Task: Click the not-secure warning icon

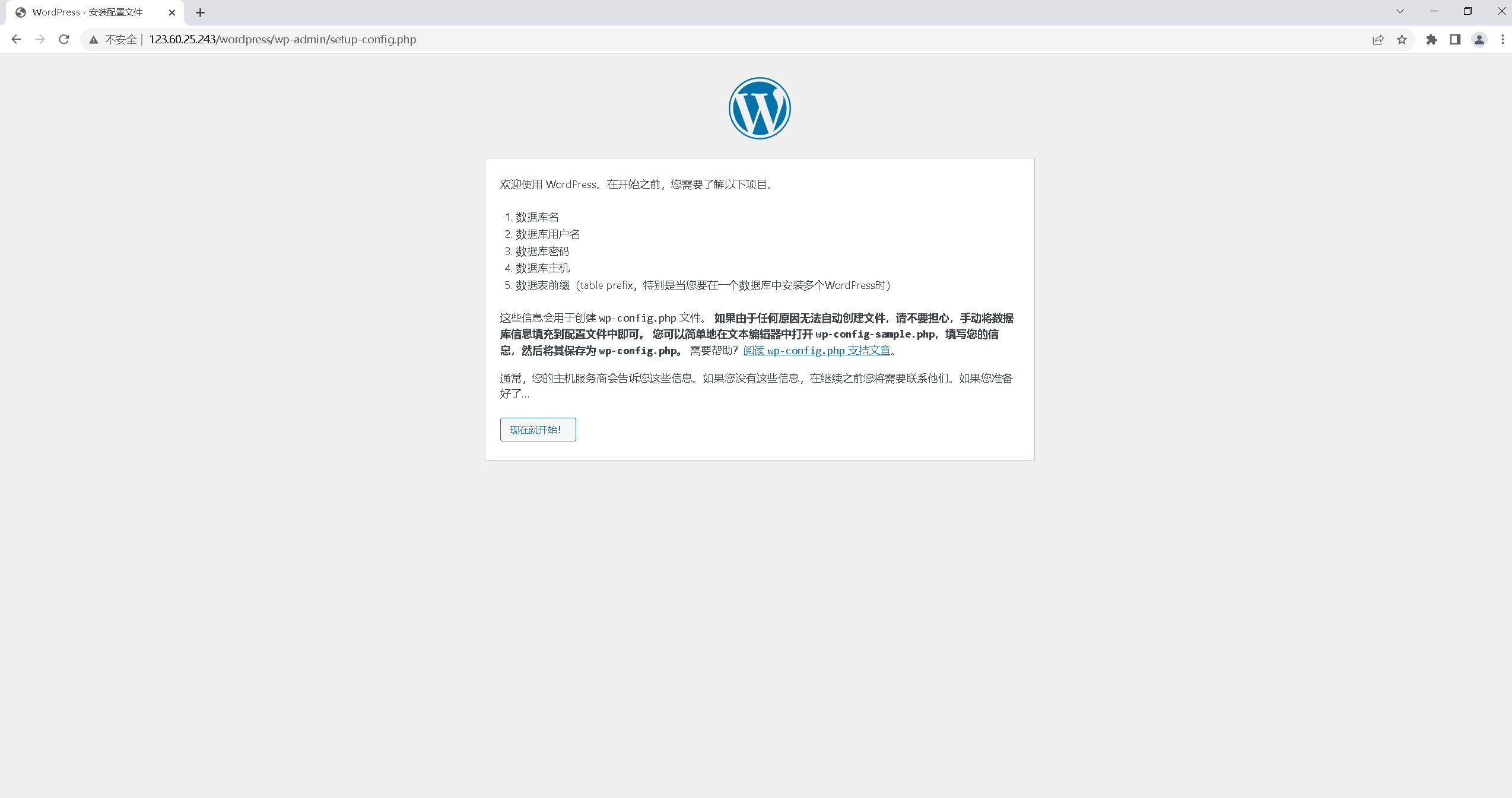Action: pos(93,40)
